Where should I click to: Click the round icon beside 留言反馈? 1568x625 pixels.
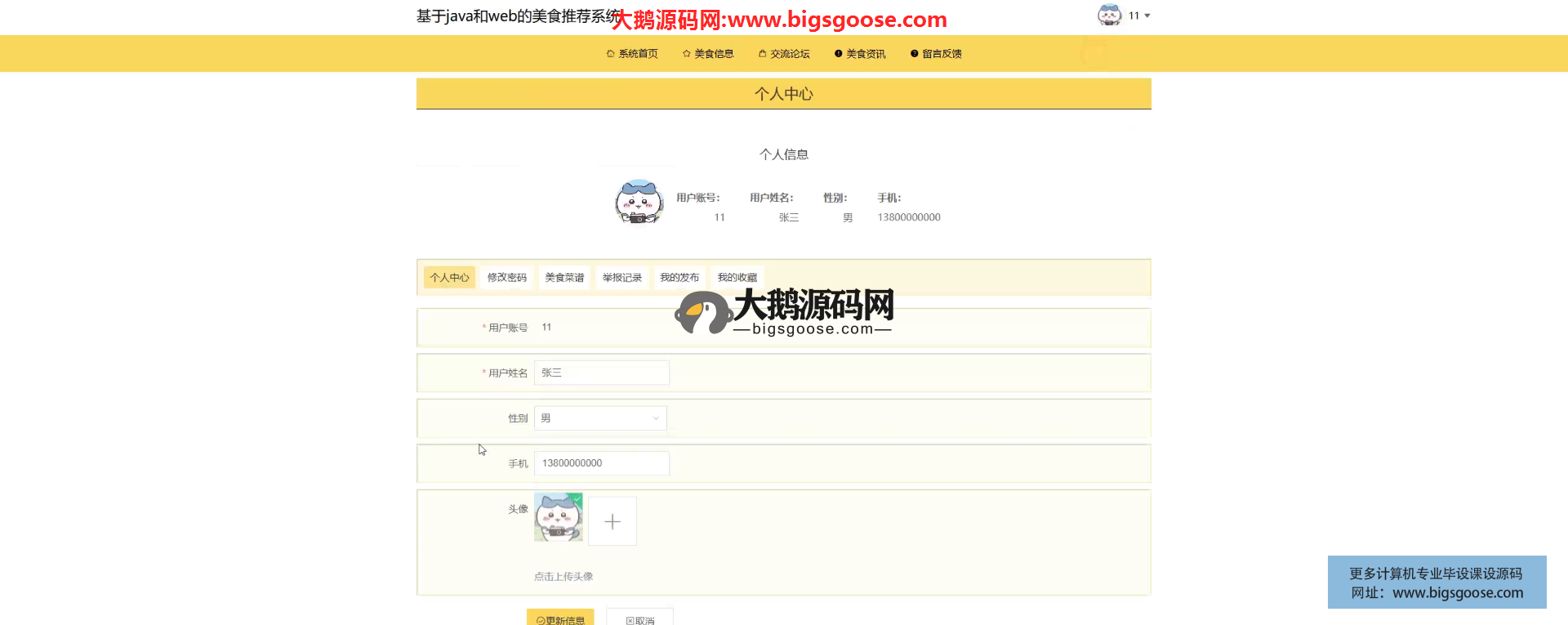[x=914, y=54]
